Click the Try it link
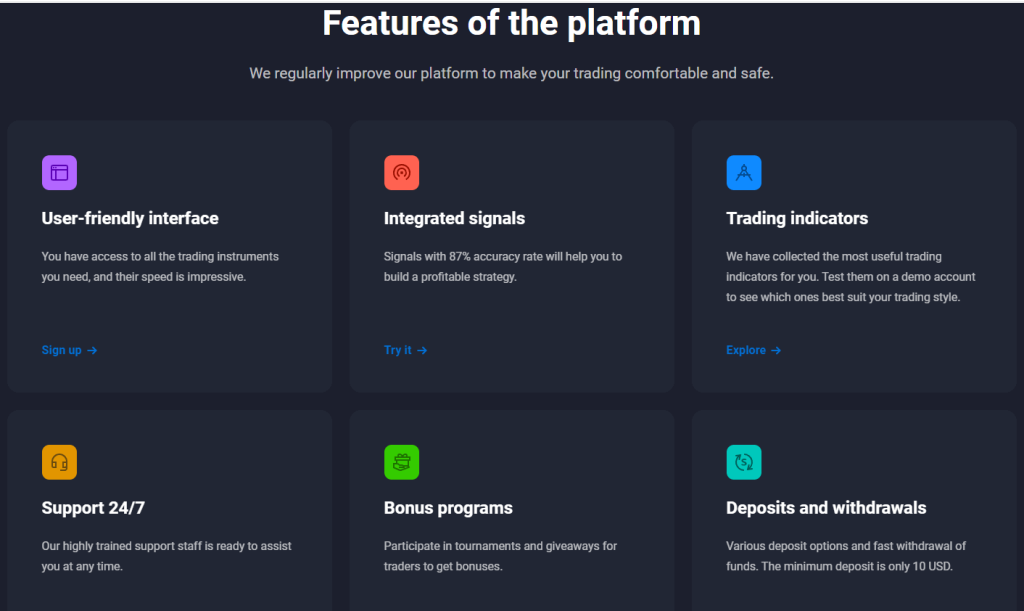Image resolution: width=1024 pixels, height=611 pixels. [x=397, y=350]
